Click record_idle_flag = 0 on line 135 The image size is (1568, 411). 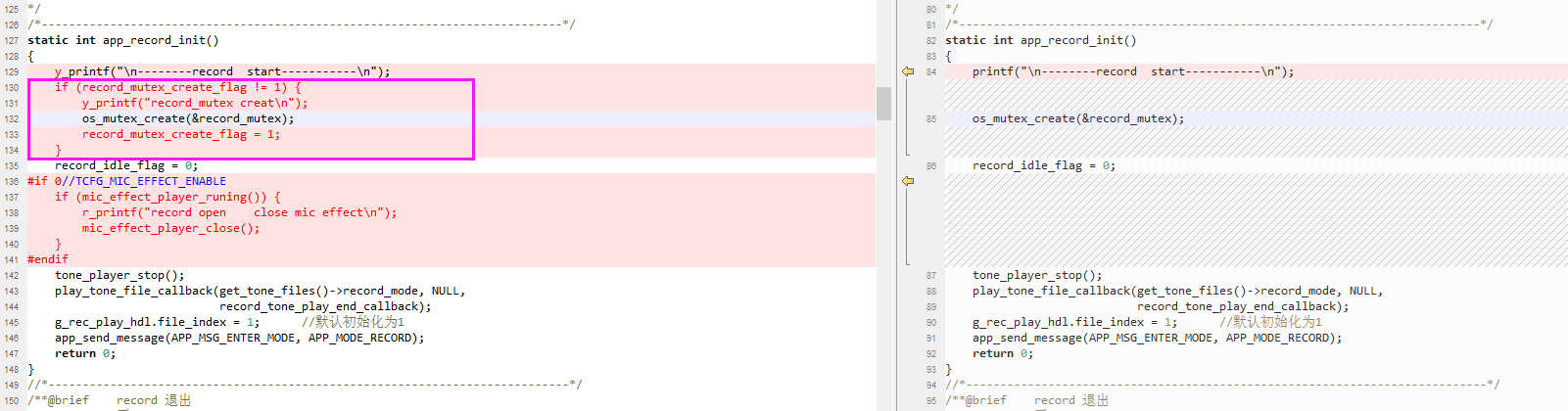(x=126, y=165)
